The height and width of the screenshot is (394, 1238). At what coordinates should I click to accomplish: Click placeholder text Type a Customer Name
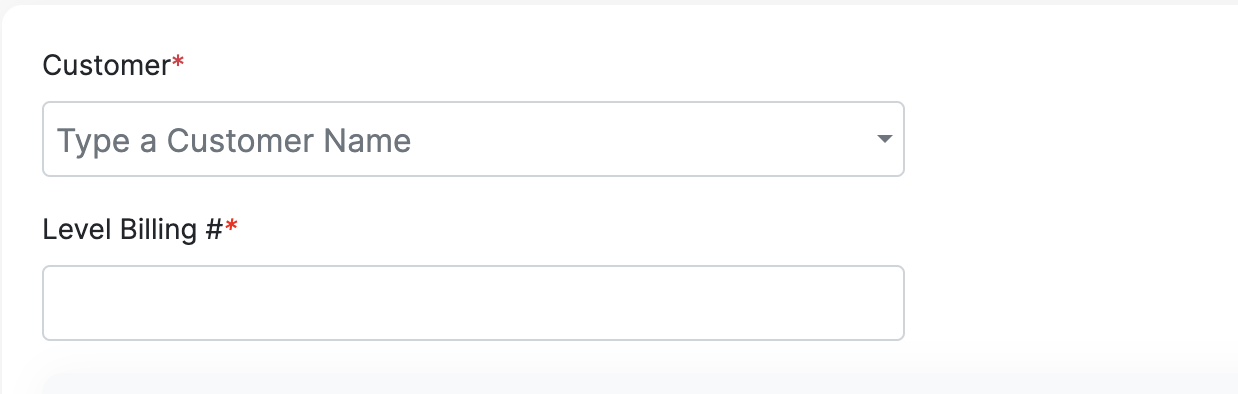234,141
